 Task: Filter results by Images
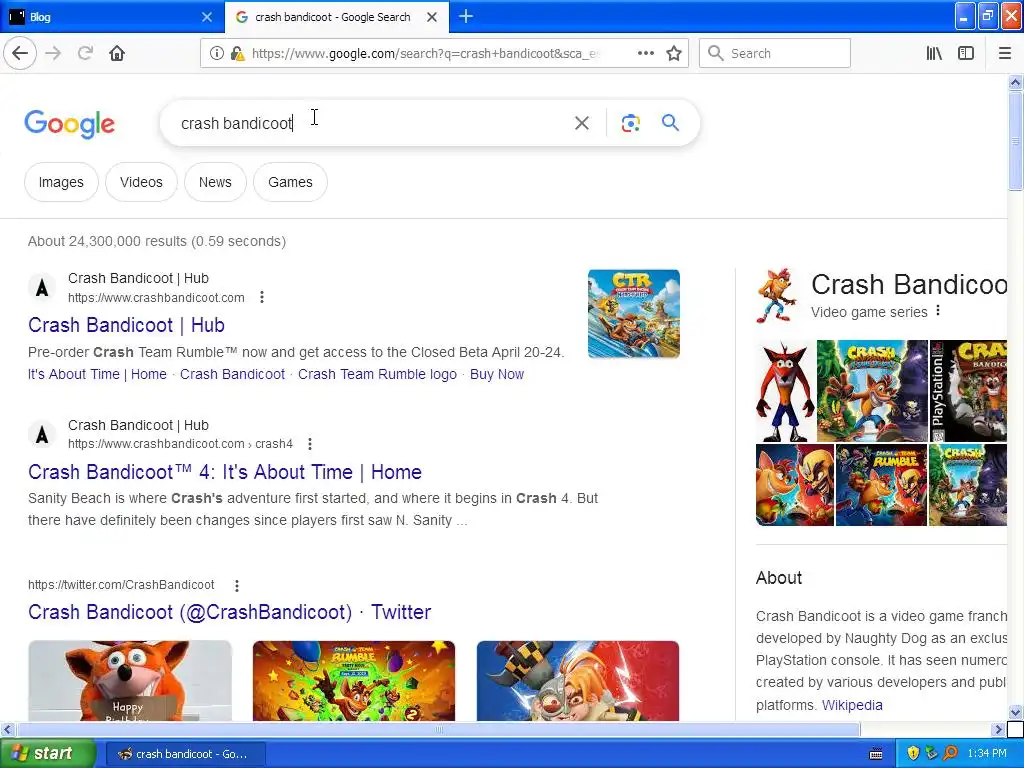point(61,182)
